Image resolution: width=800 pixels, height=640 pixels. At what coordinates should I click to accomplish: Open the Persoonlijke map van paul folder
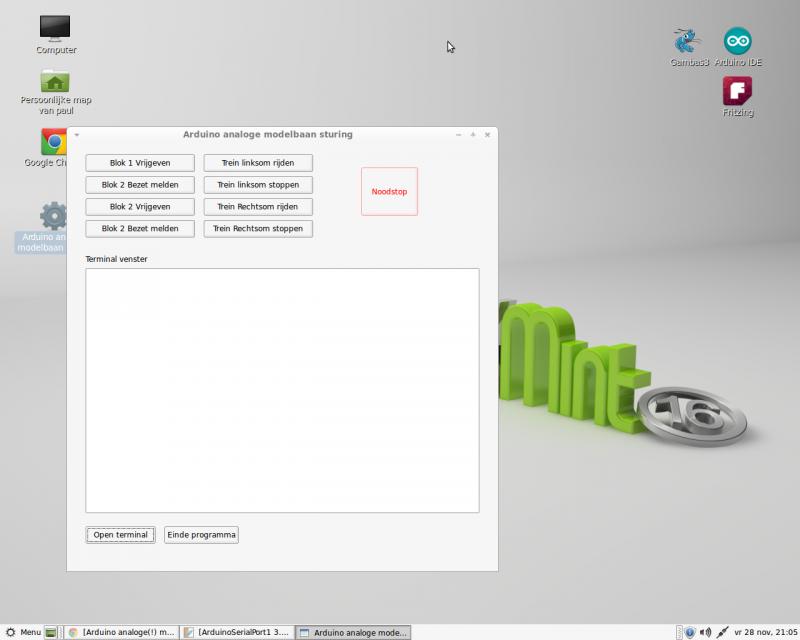[x=56, y=92]
